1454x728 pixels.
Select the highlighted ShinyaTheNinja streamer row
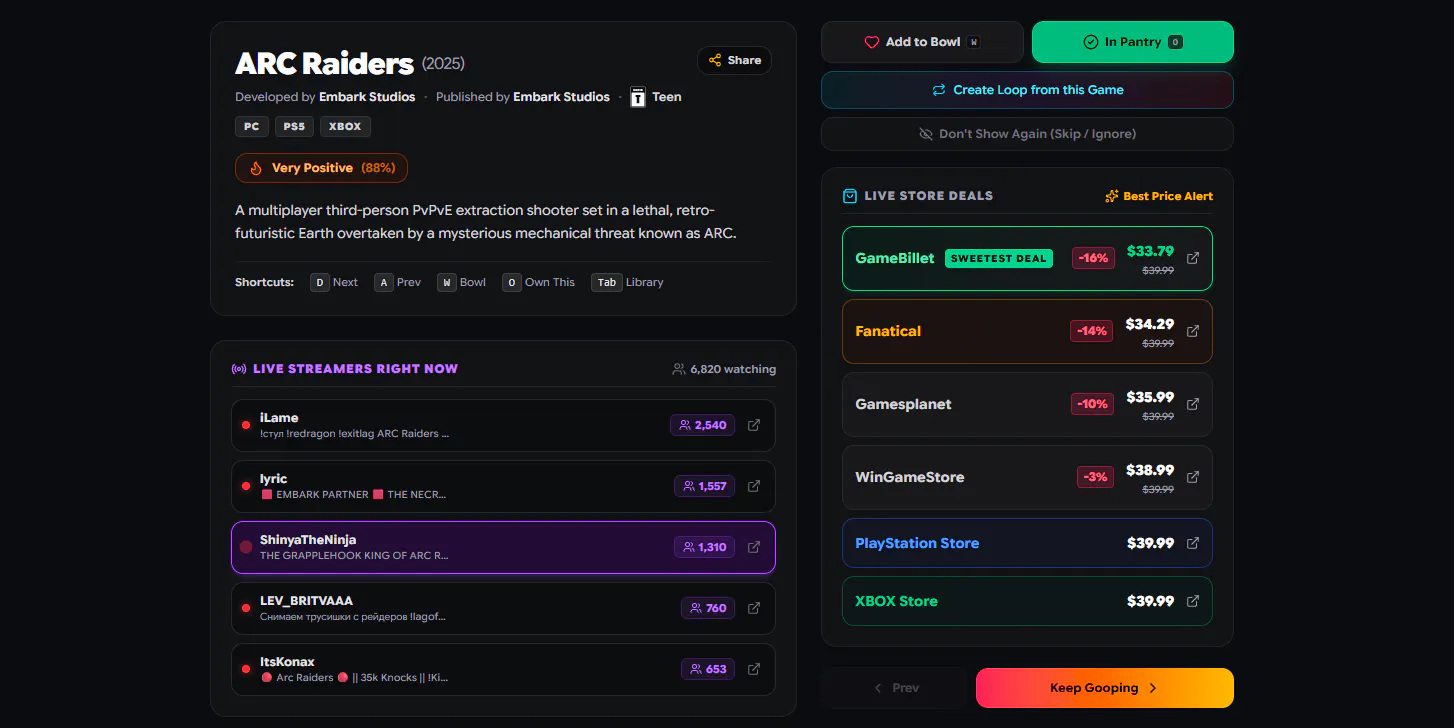coord(503,547)
